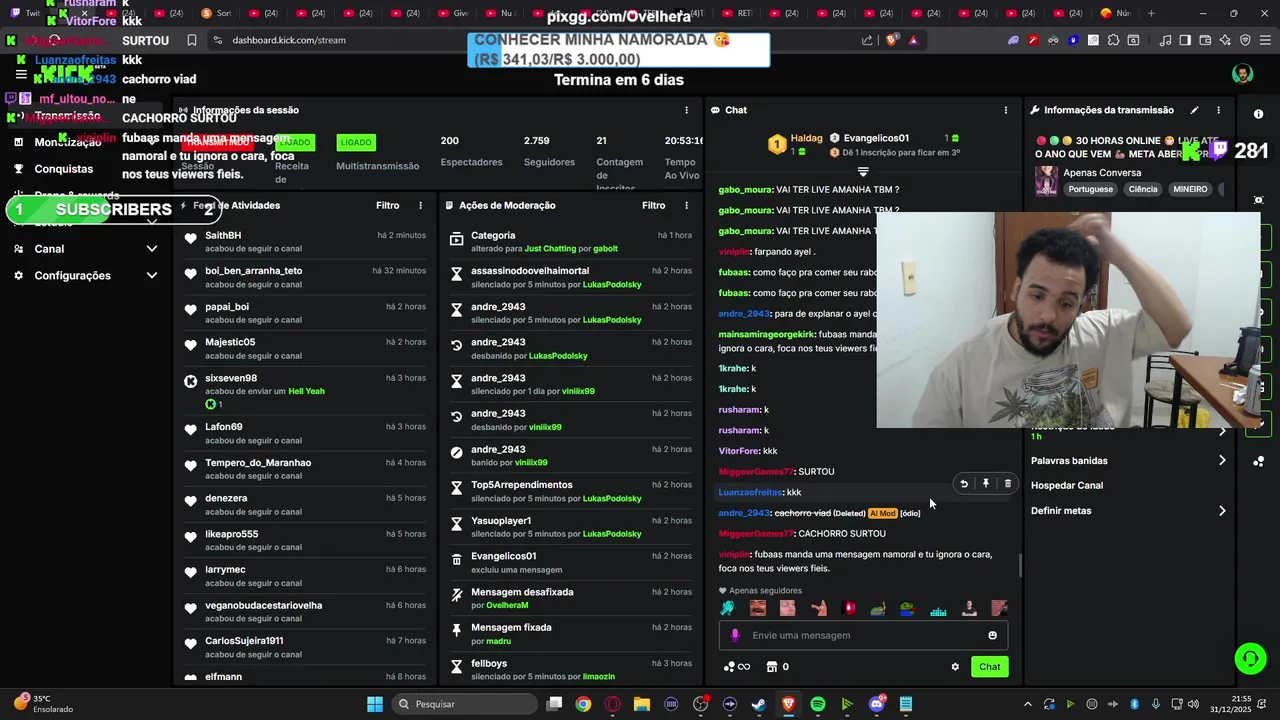Open Brave Wallet icon
The width and height of the screenshot is (1280, 720).
(x=1205, y=40)
